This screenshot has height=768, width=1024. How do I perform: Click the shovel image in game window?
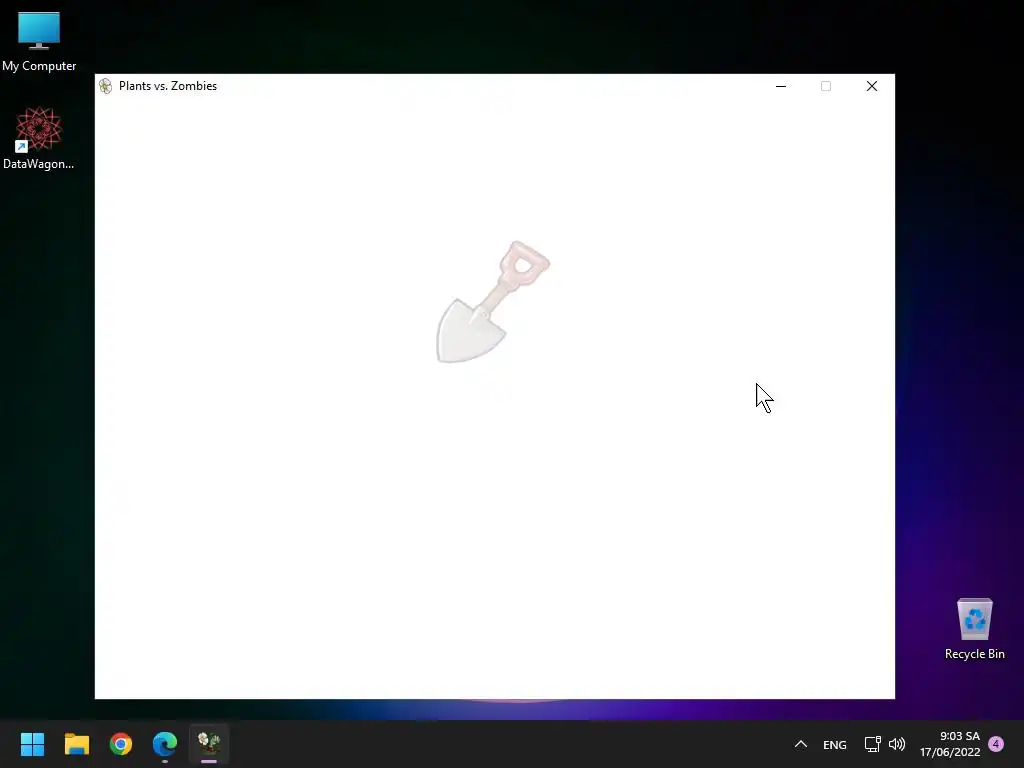[x=492, y=302]
